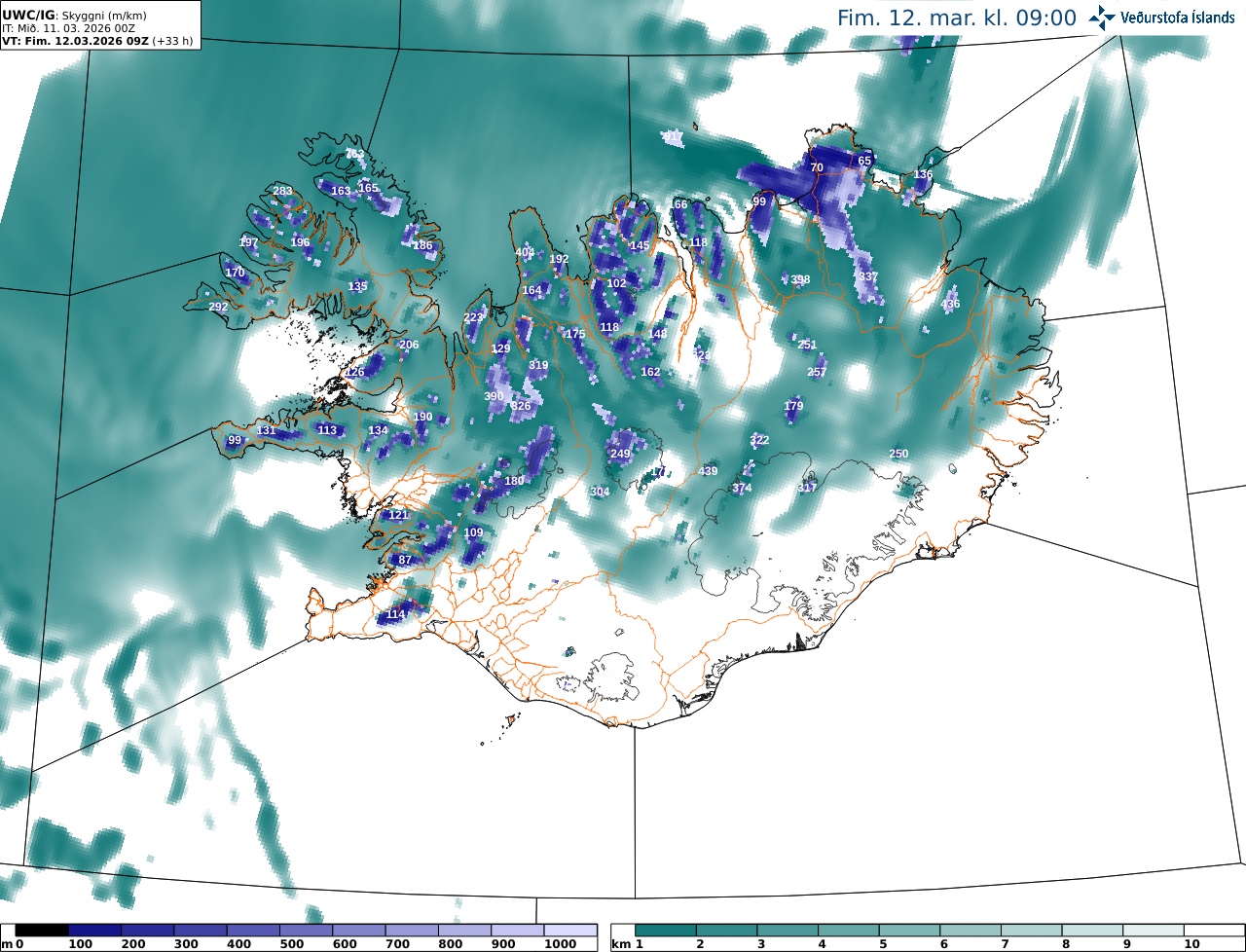The height and width of the screenshot is (952, 1246).
Task: Click the visibility value 436 in the east
Action: (950, 304)
